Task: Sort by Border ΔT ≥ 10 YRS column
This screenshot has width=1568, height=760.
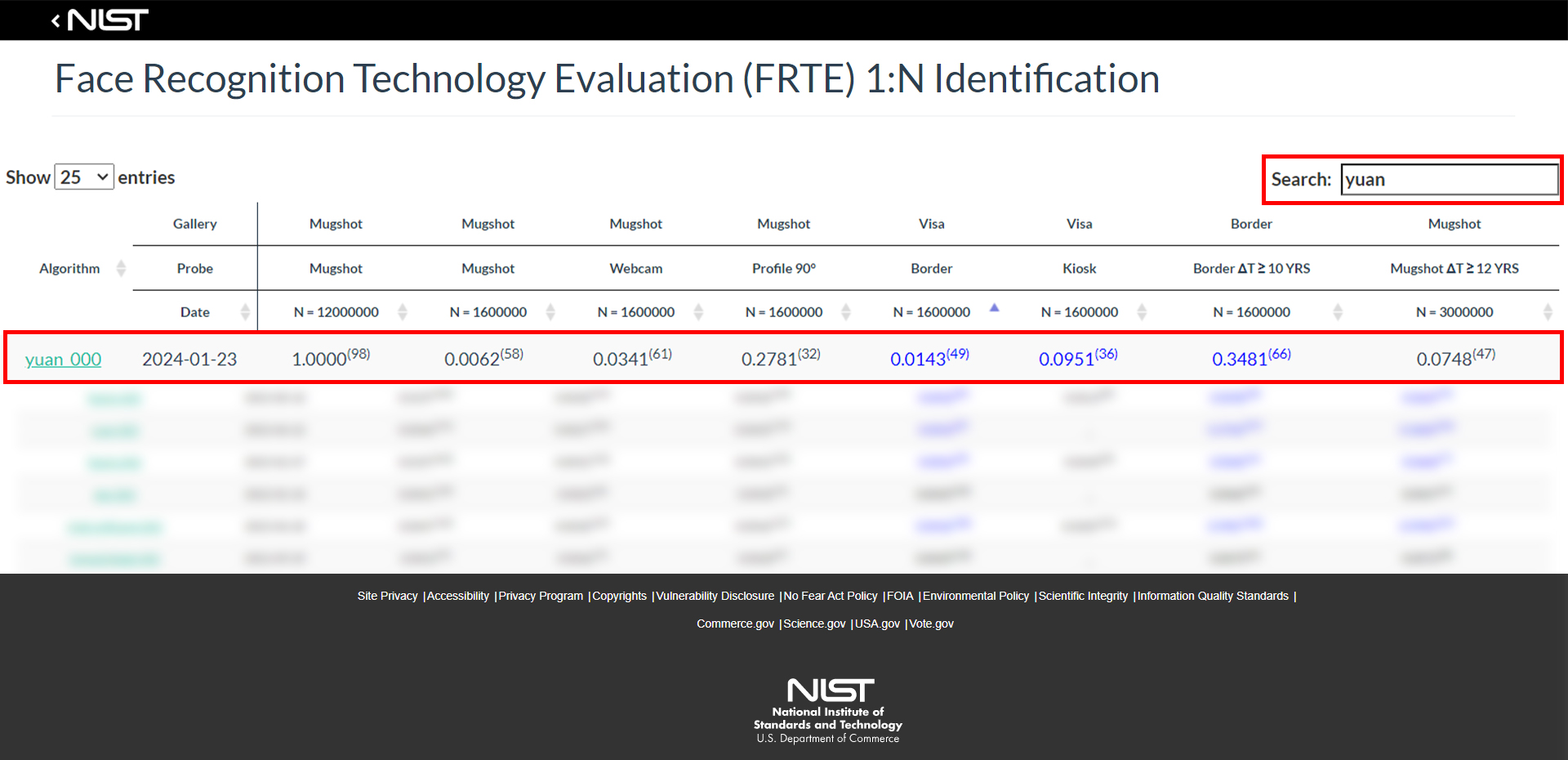Action: point(1338,311)
